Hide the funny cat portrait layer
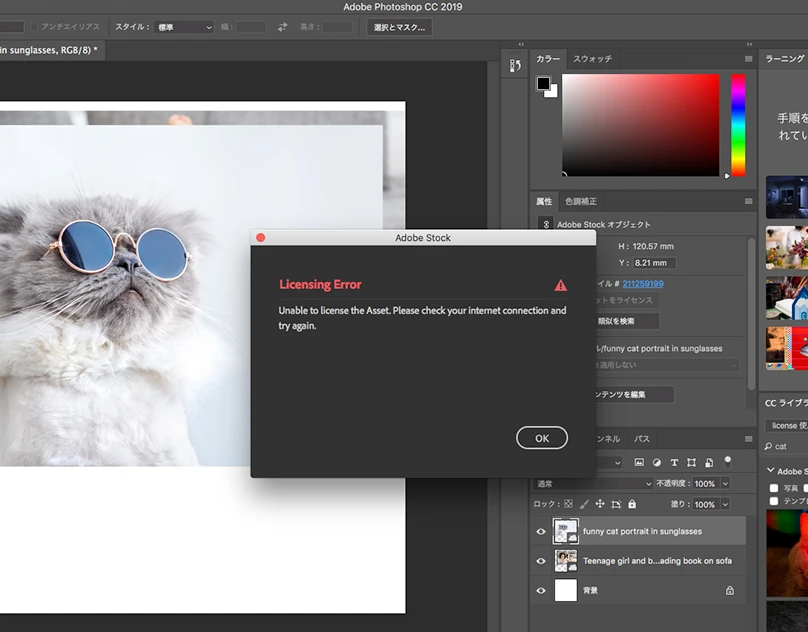808x632 pixels. pyautogui.click(x=541, y=532)
